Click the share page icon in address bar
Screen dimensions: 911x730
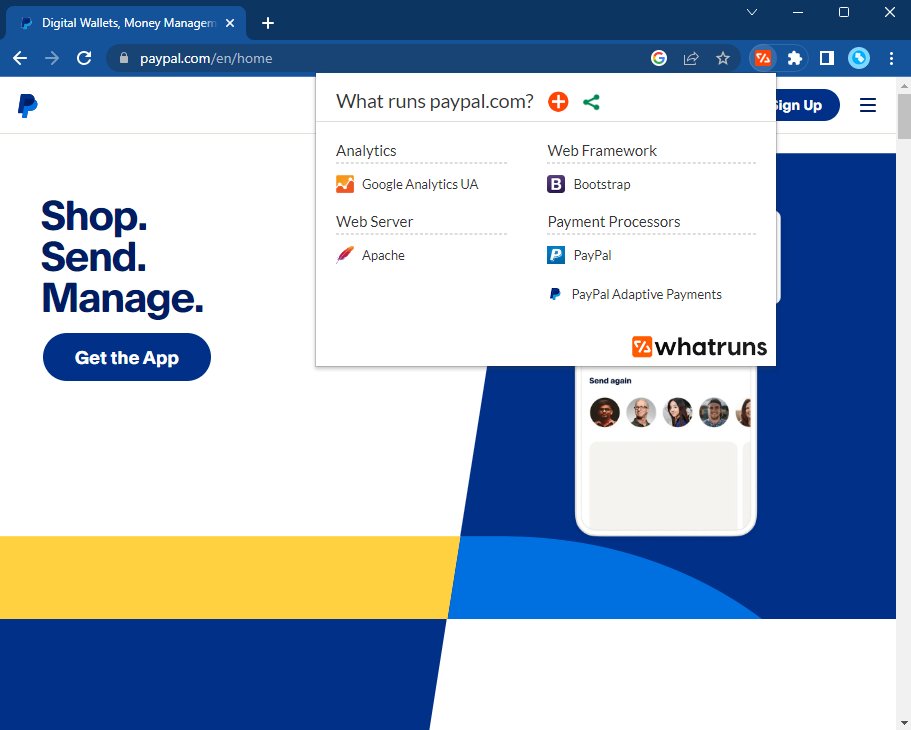pyautogui.click(x=691, y=58)
